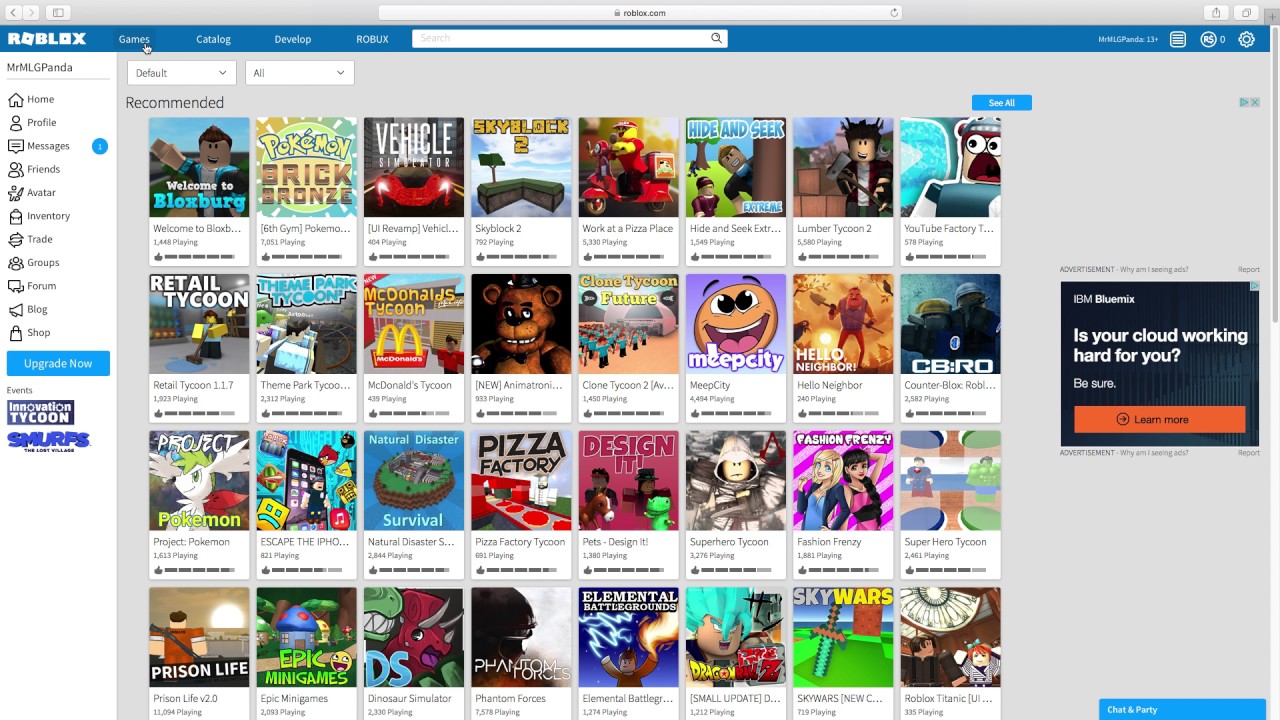This screenshot has height=720, width=1280.
Task: Click the Safari reload page icon
Action: [x=894, y=13]
